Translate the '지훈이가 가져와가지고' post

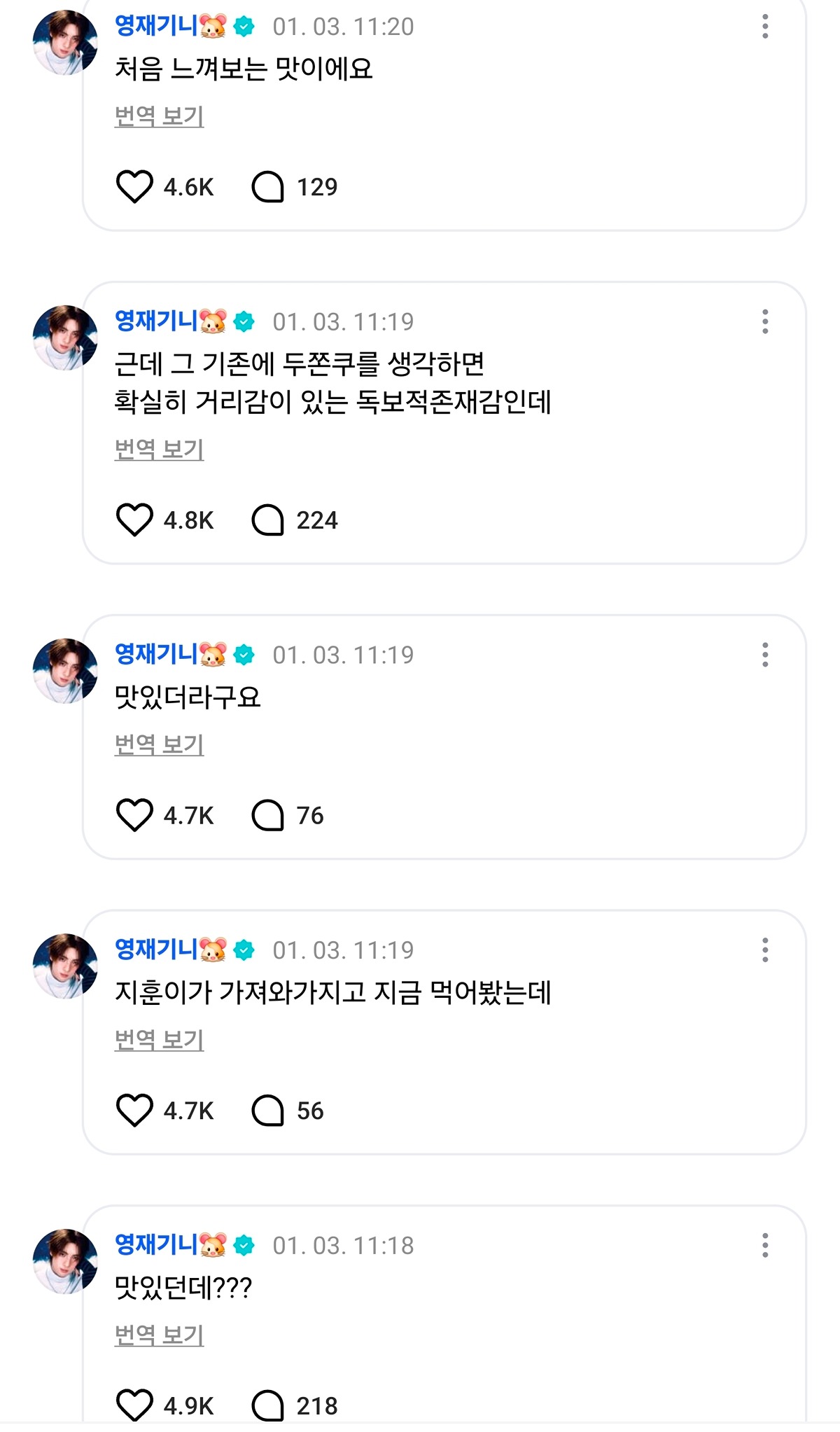point(159,1040)
